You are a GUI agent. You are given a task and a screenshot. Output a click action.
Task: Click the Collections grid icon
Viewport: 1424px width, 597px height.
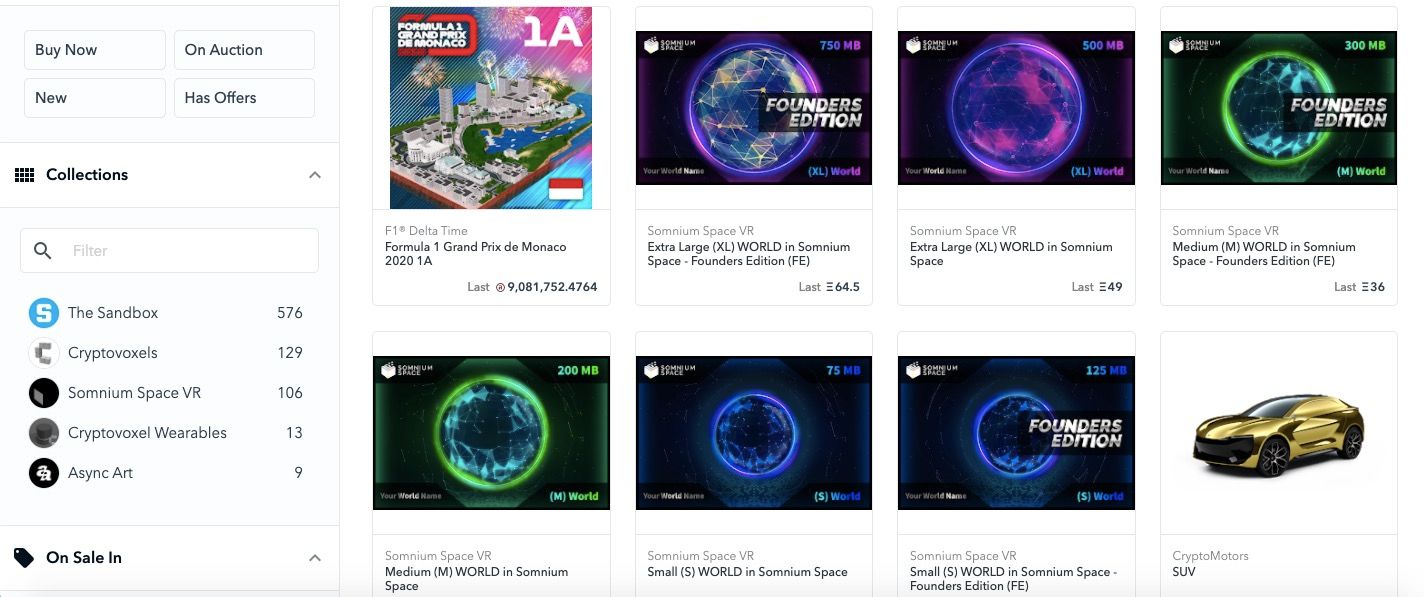click(24, 175)
